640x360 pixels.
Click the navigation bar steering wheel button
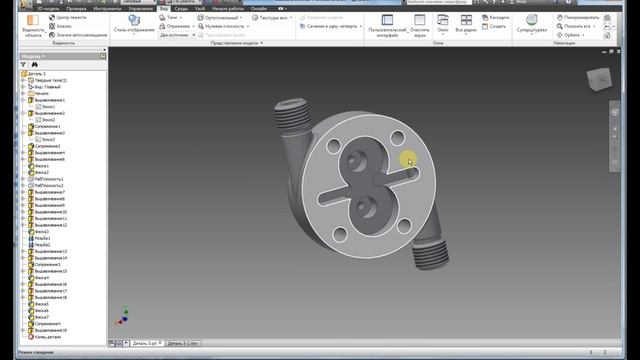pos(615,112)
